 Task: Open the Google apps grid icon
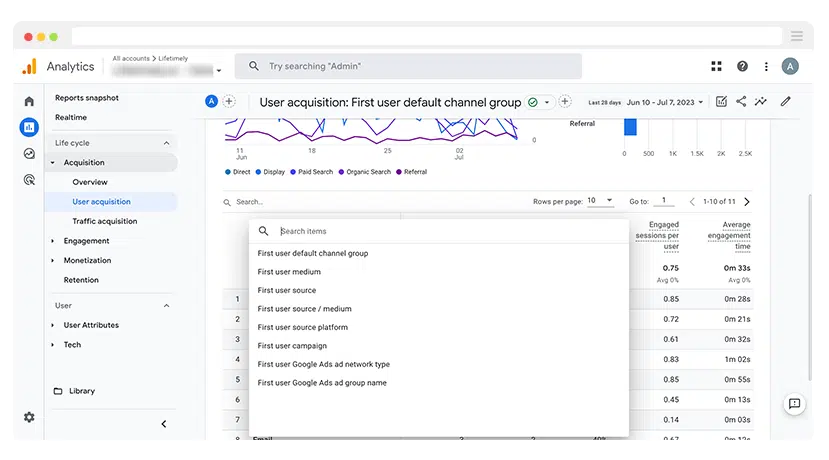(x=716, y=66)
